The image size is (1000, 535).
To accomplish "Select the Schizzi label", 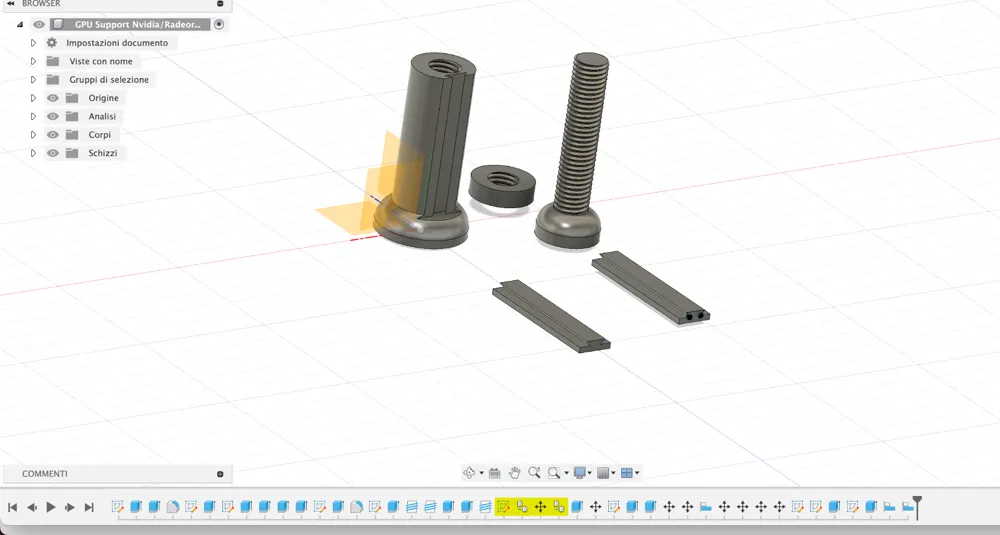I will click(103, 153).
